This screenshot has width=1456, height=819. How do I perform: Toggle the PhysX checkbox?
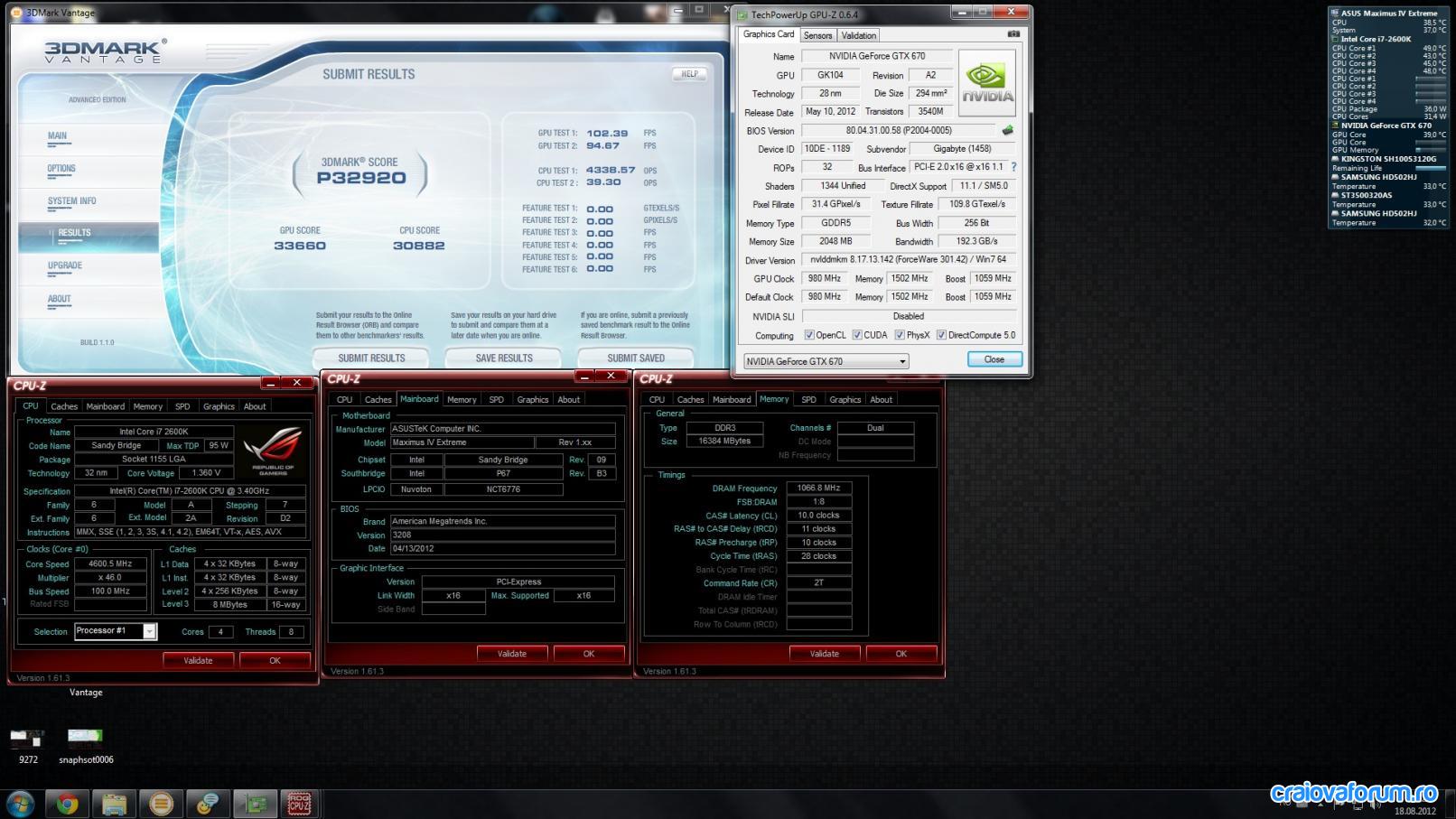[900, 335]
